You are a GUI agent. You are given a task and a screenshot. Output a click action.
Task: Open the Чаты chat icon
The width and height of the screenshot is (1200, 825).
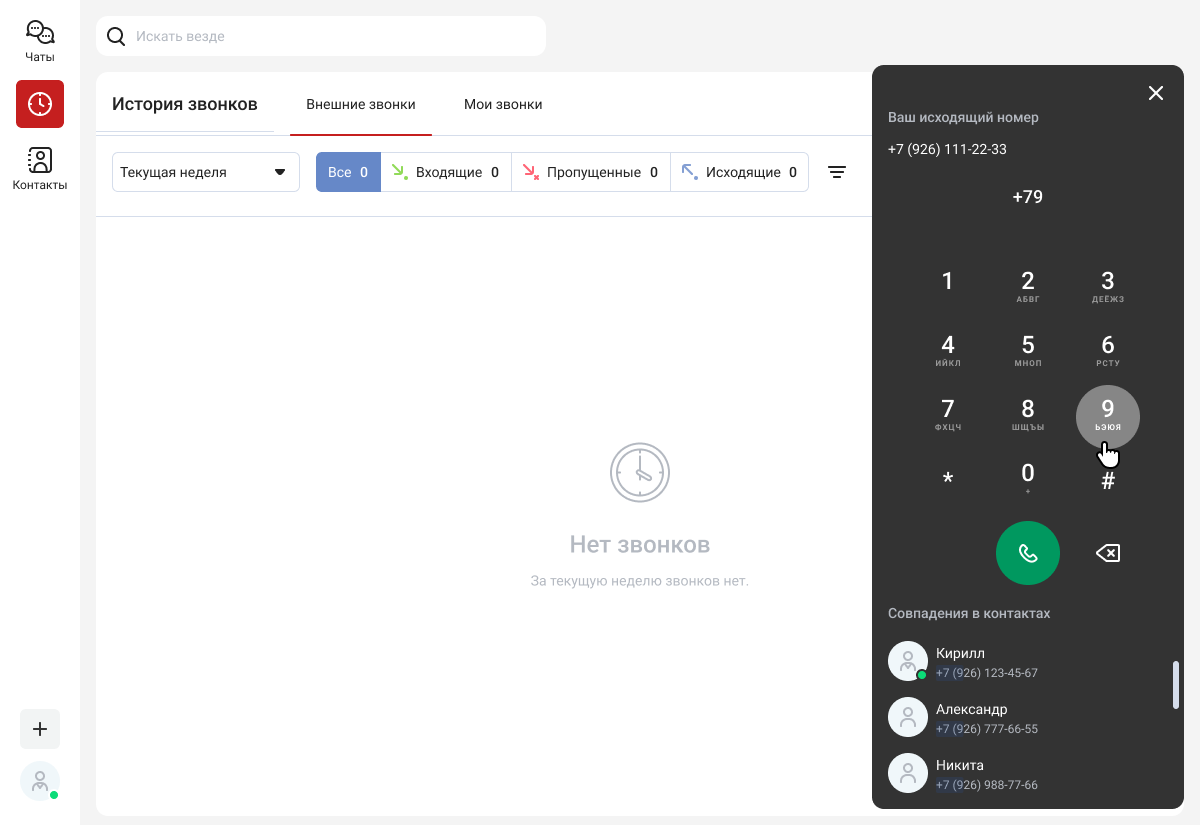40,41
